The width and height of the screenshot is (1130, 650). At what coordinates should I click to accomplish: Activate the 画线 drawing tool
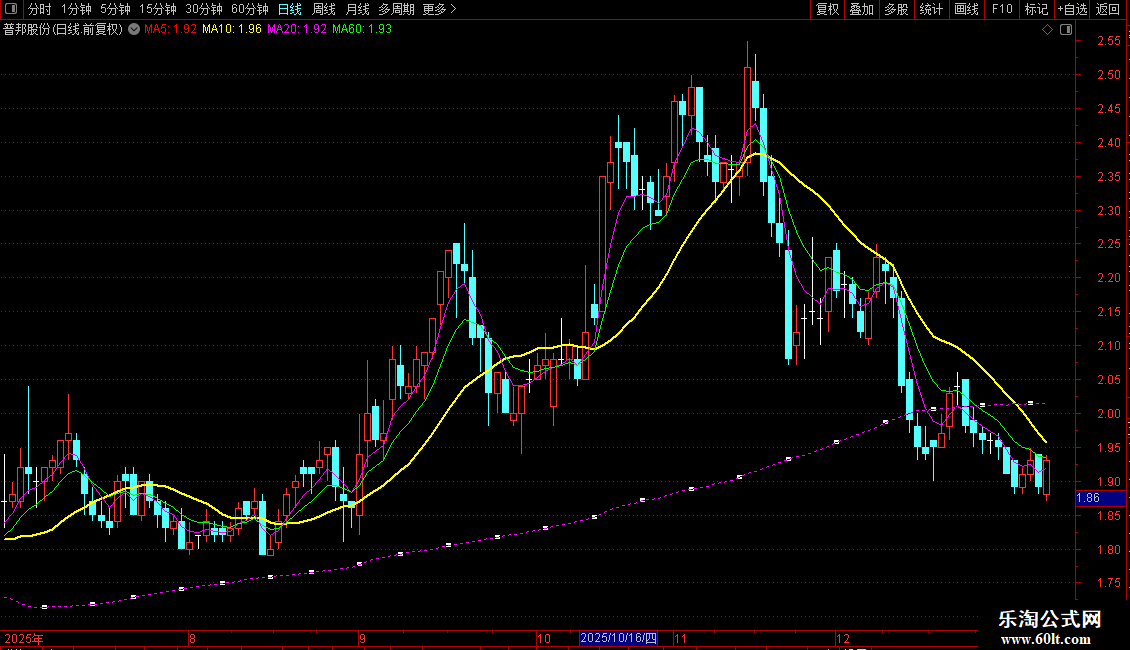coord(966,9)
